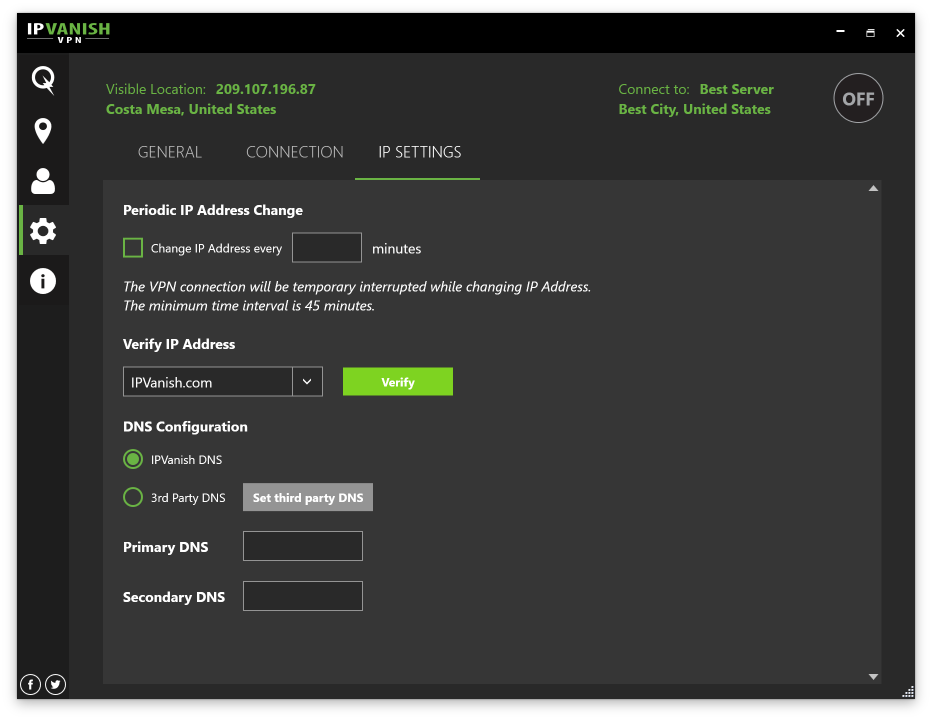Expand the Verify IP Address dropdown arrow
This screenshot has height=720, width=932.
point(307,382)
